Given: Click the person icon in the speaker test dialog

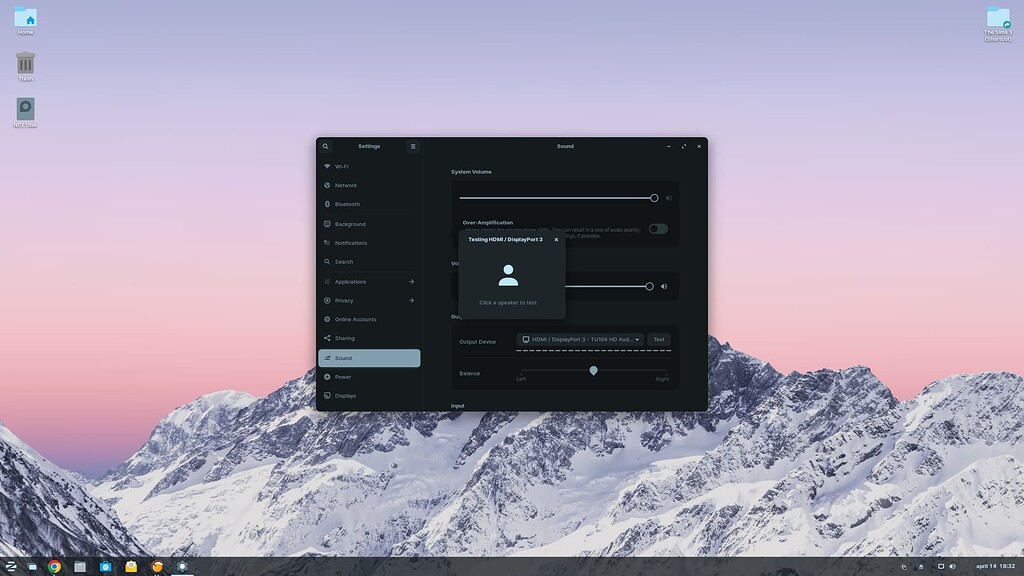Looking at the screenshot, I should [508, 275].
